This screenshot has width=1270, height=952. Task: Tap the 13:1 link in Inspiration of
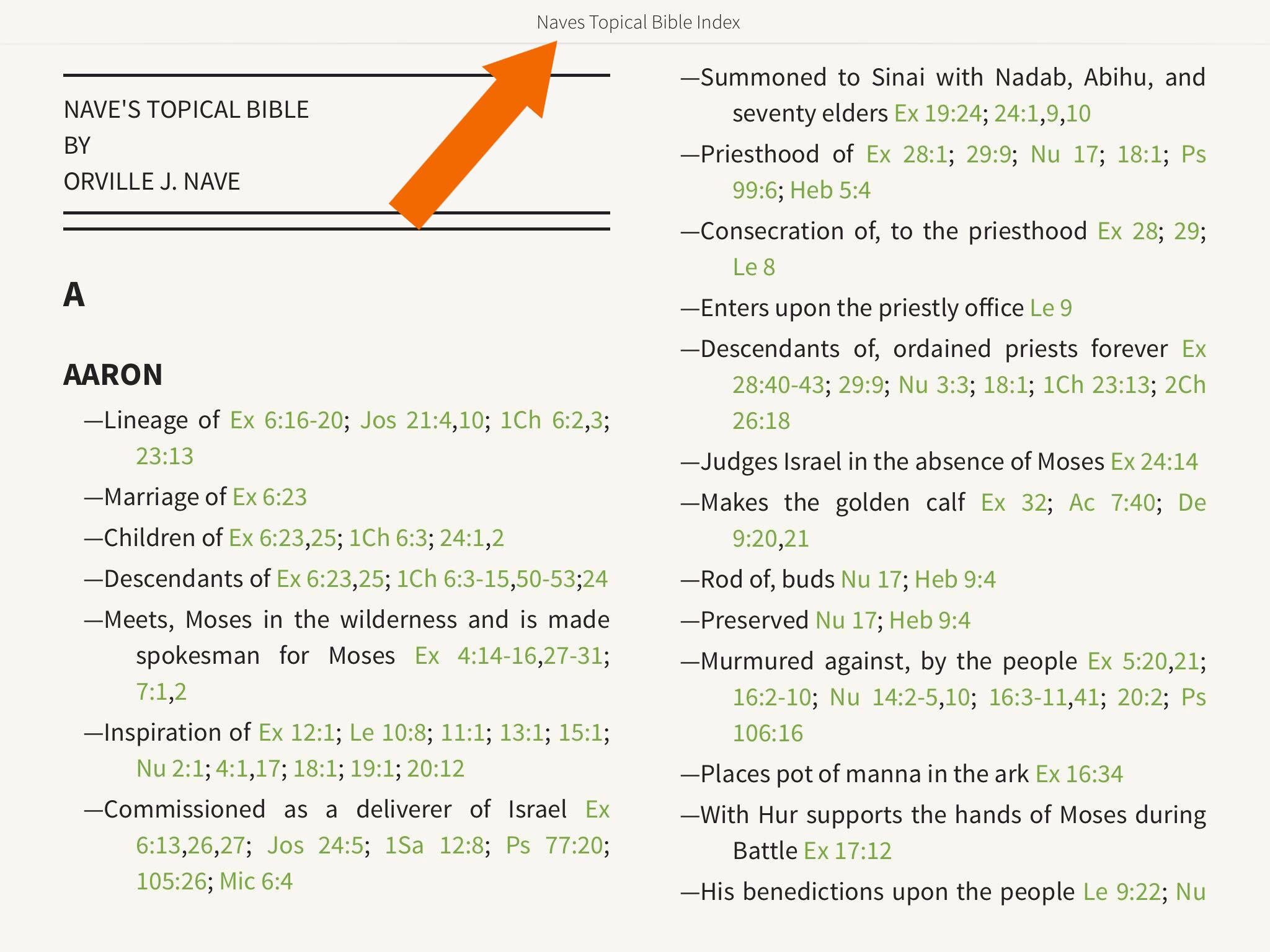point(522,733)
